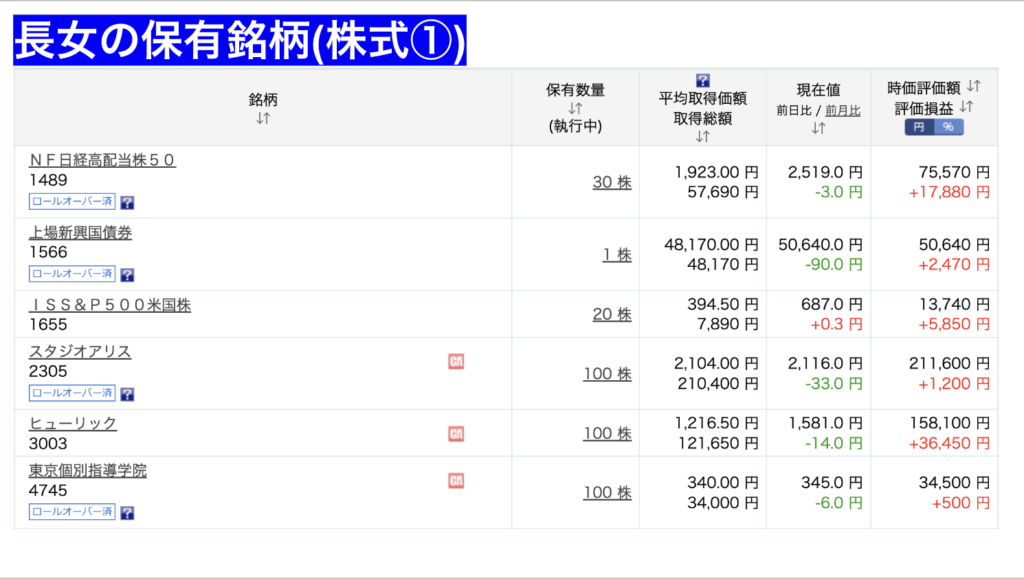Click the help icon above 平均取得価額 header

coord(702,81)
